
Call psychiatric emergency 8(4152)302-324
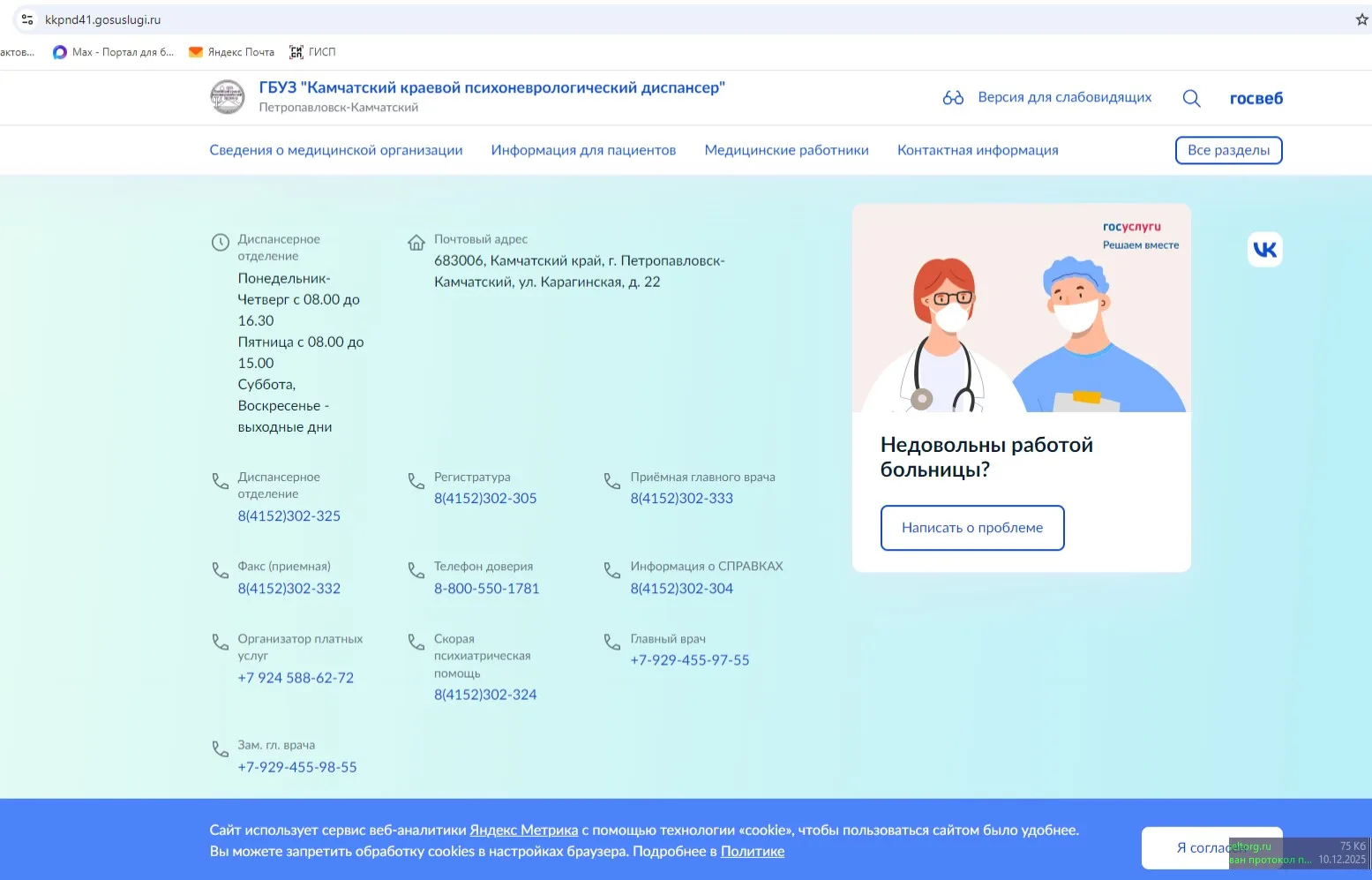coord(485,695)
